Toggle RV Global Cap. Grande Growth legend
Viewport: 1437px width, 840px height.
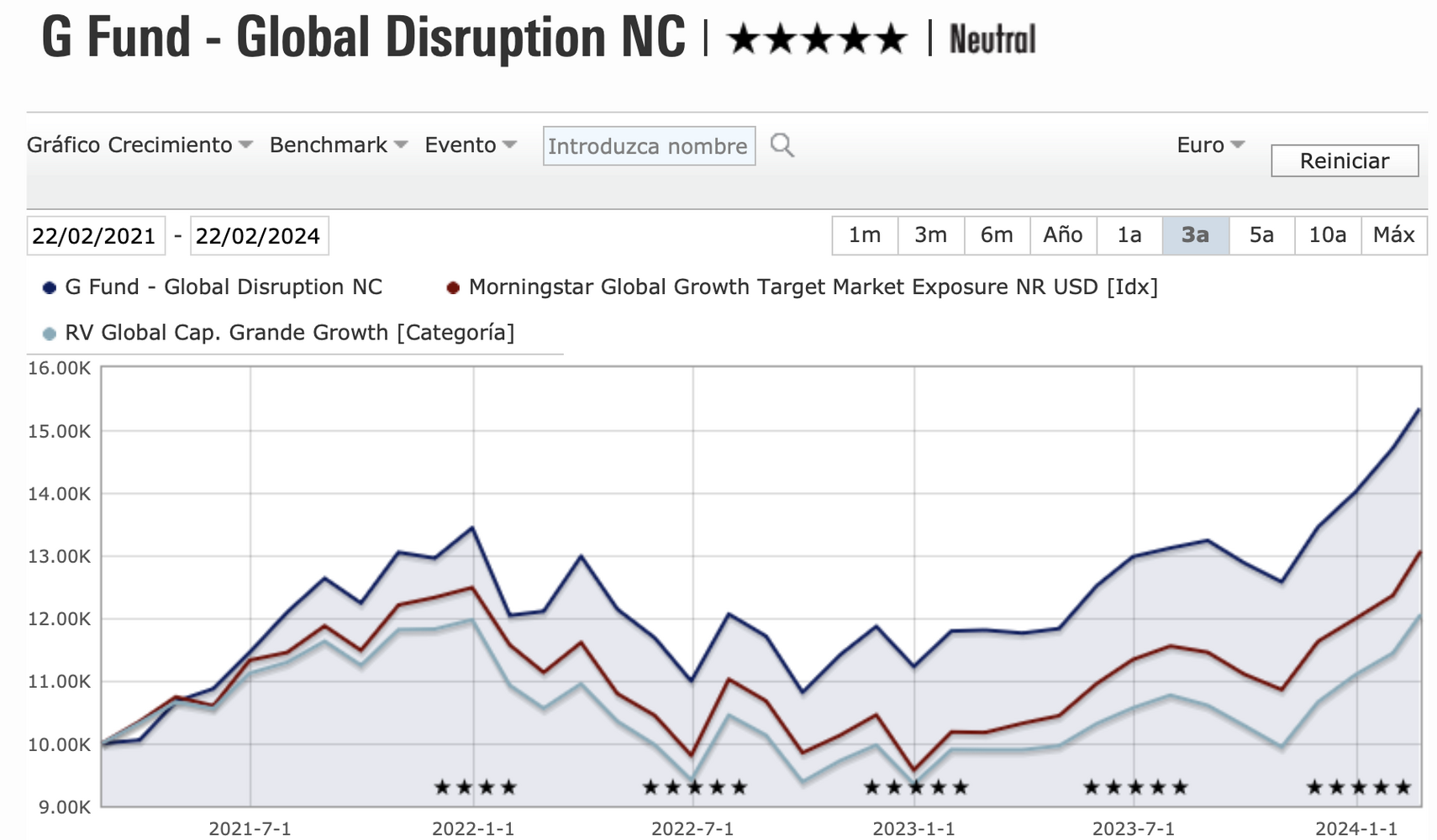[x=50, y=333]
